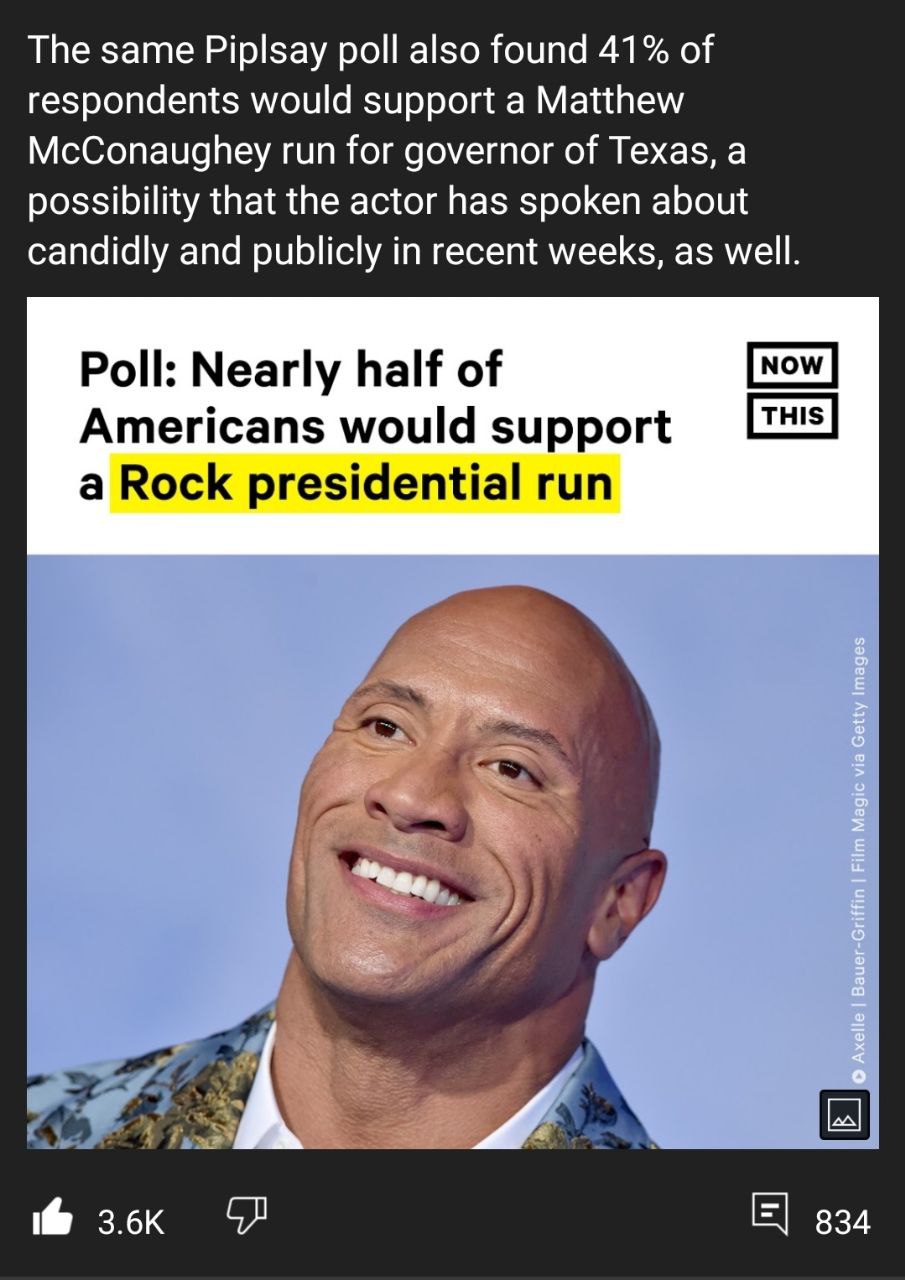The height and width of the screenshot is (1280, 905).
Task: Tap the 834 comment count
Action: (x=842, y=1222)
